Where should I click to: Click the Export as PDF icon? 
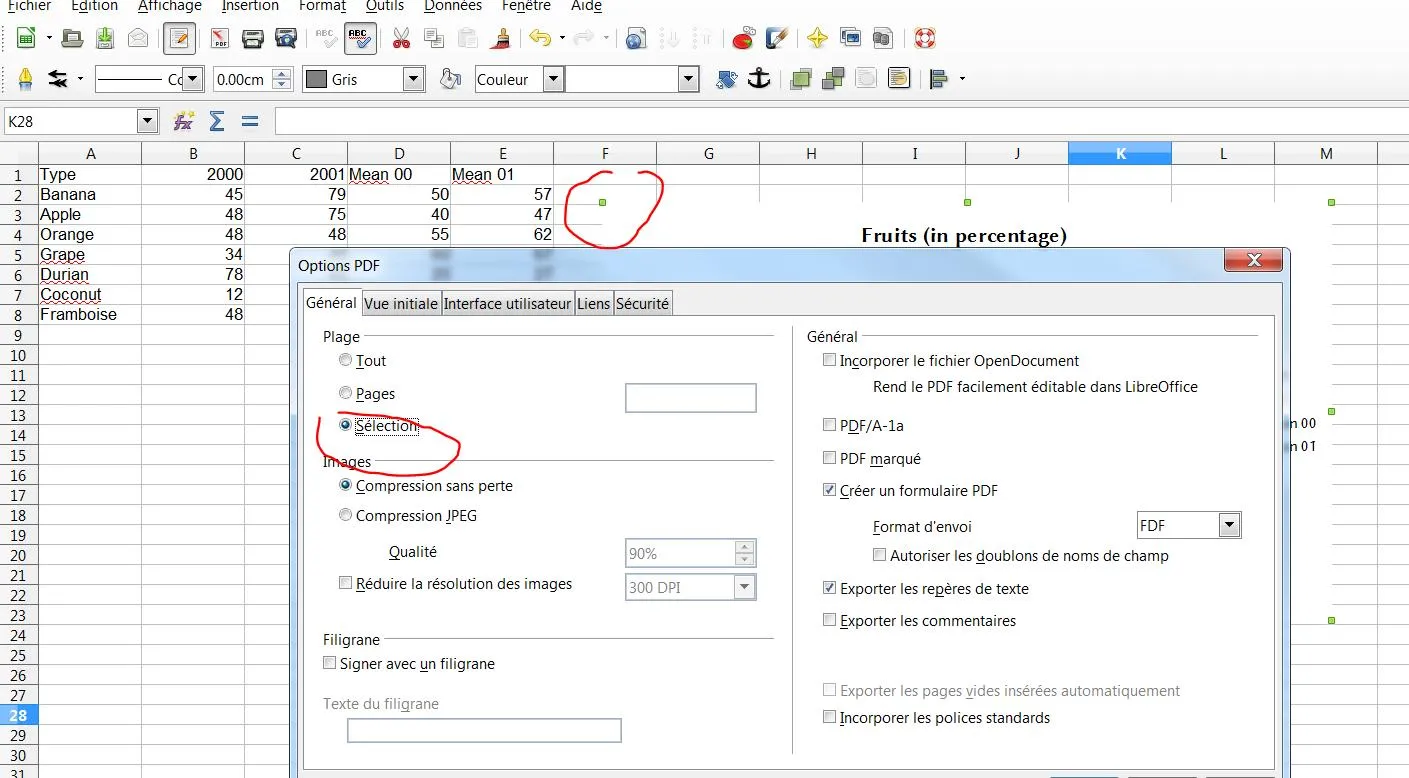220,39
